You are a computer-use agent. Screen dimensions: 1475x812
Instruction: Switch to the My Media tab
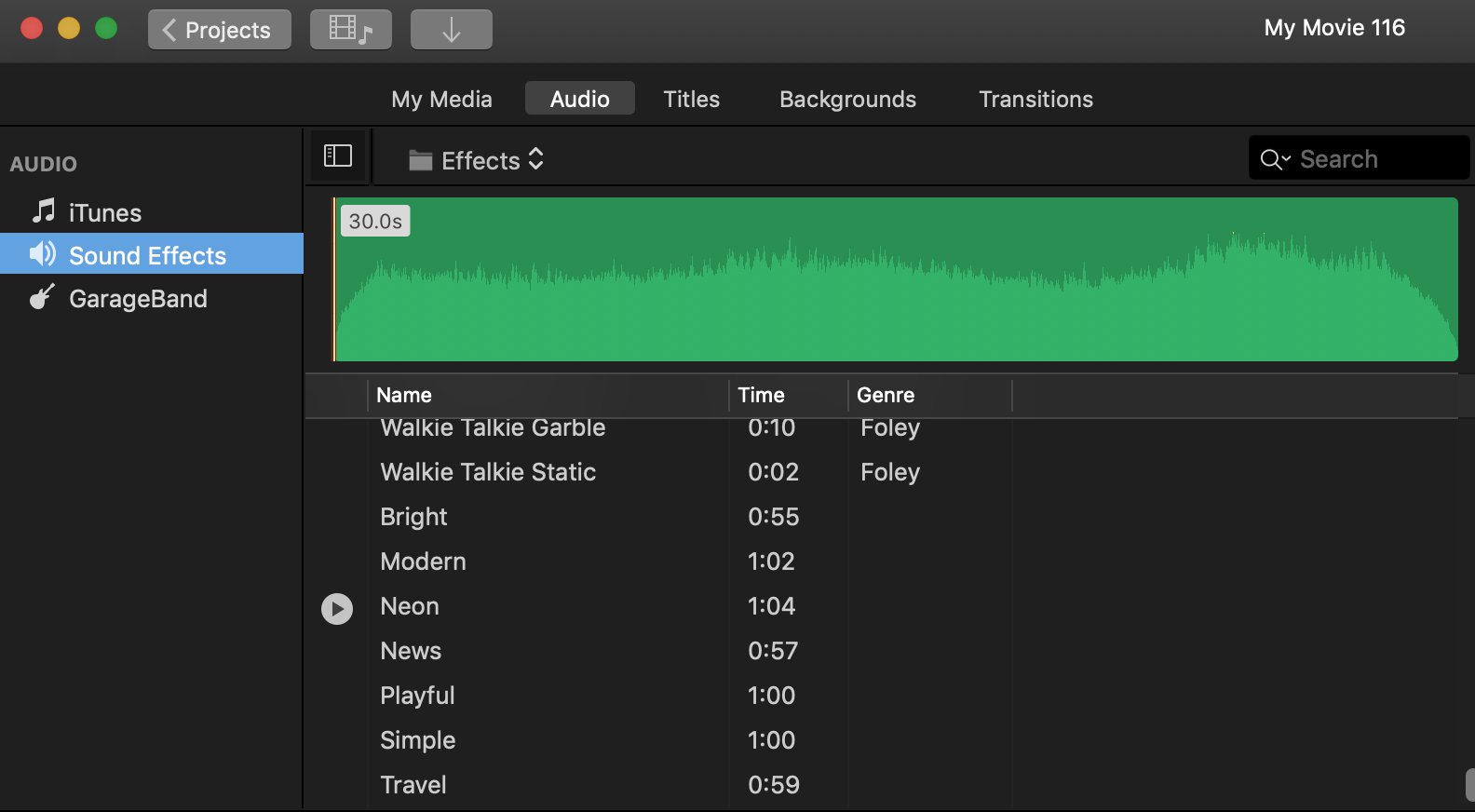click(441, 99)
